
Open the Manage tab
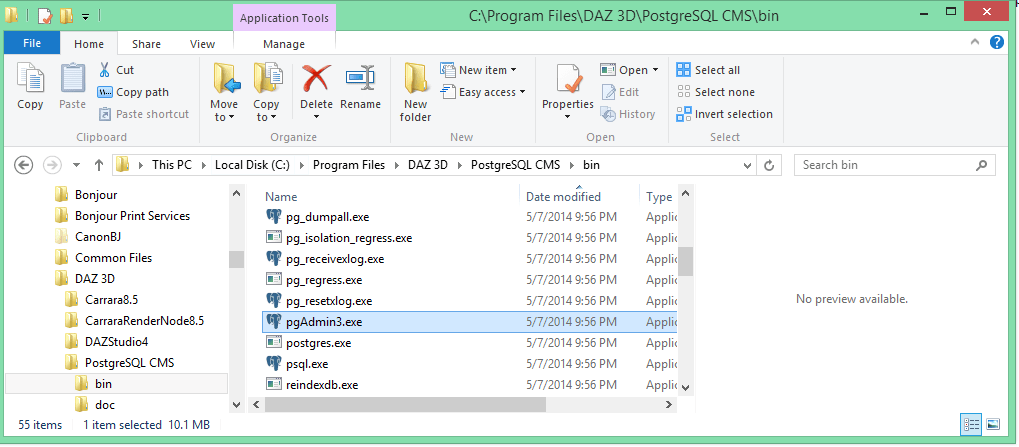284,44
